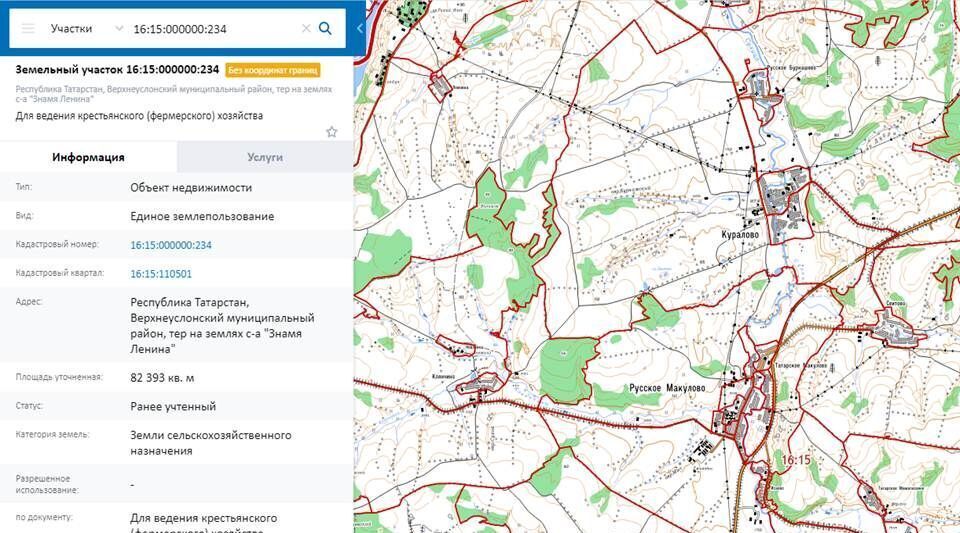Image resolution: width=960 pixels, height=533 pixels.
Task: Clear the search field with X
Action: 306,29
